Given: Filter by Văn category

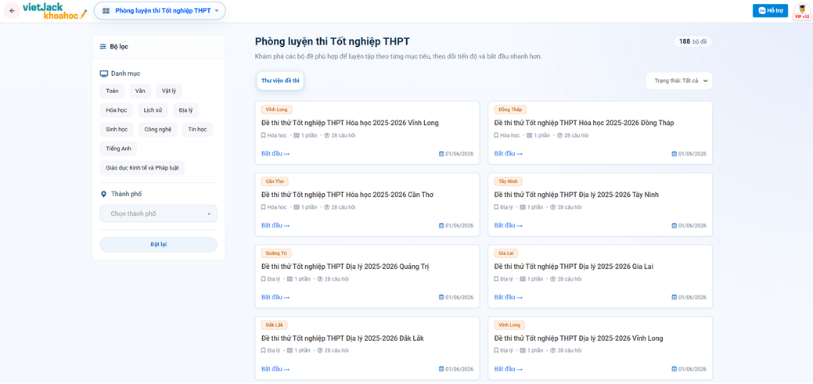Looking at the screenshot, I should [140, 91].
